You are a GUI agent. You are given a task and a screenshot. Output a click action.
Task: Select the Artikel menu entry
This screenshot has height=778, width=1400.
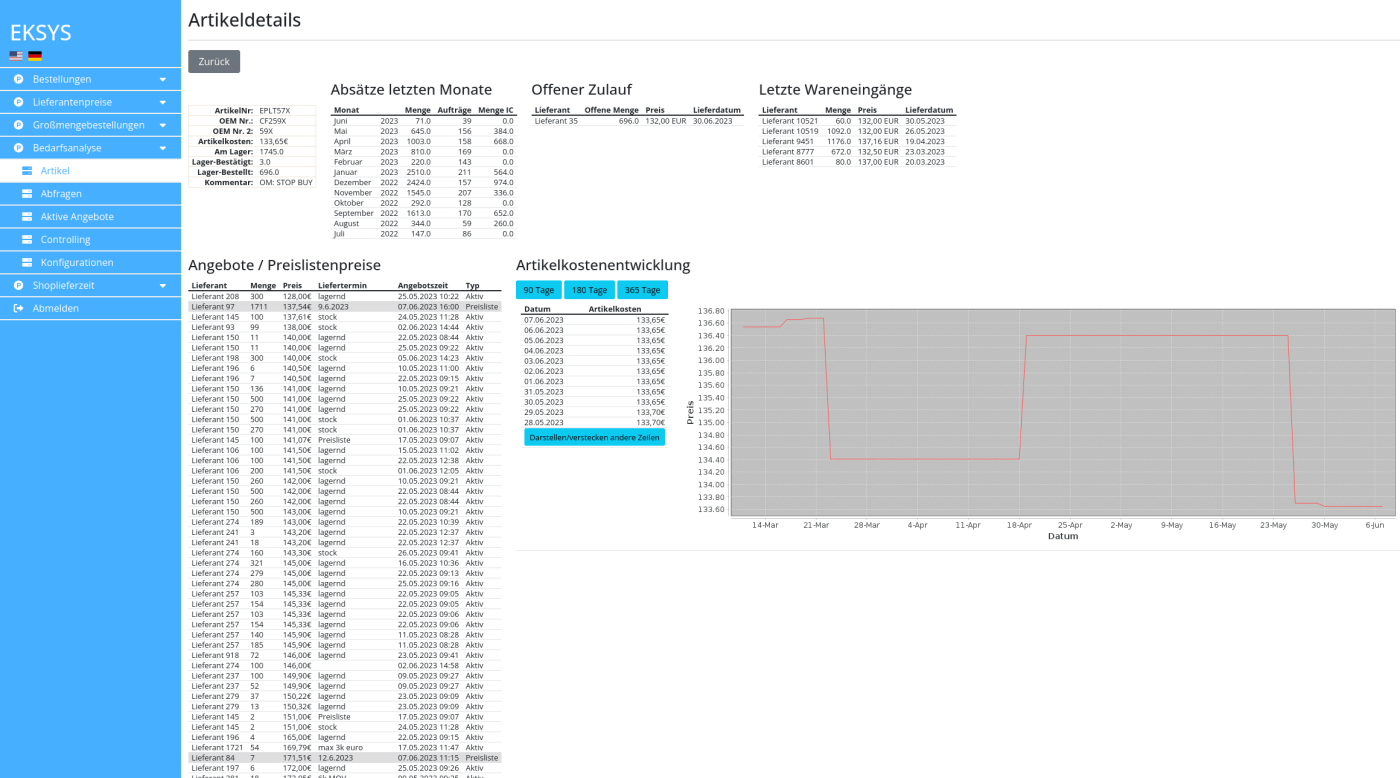[x=55, y=171]
